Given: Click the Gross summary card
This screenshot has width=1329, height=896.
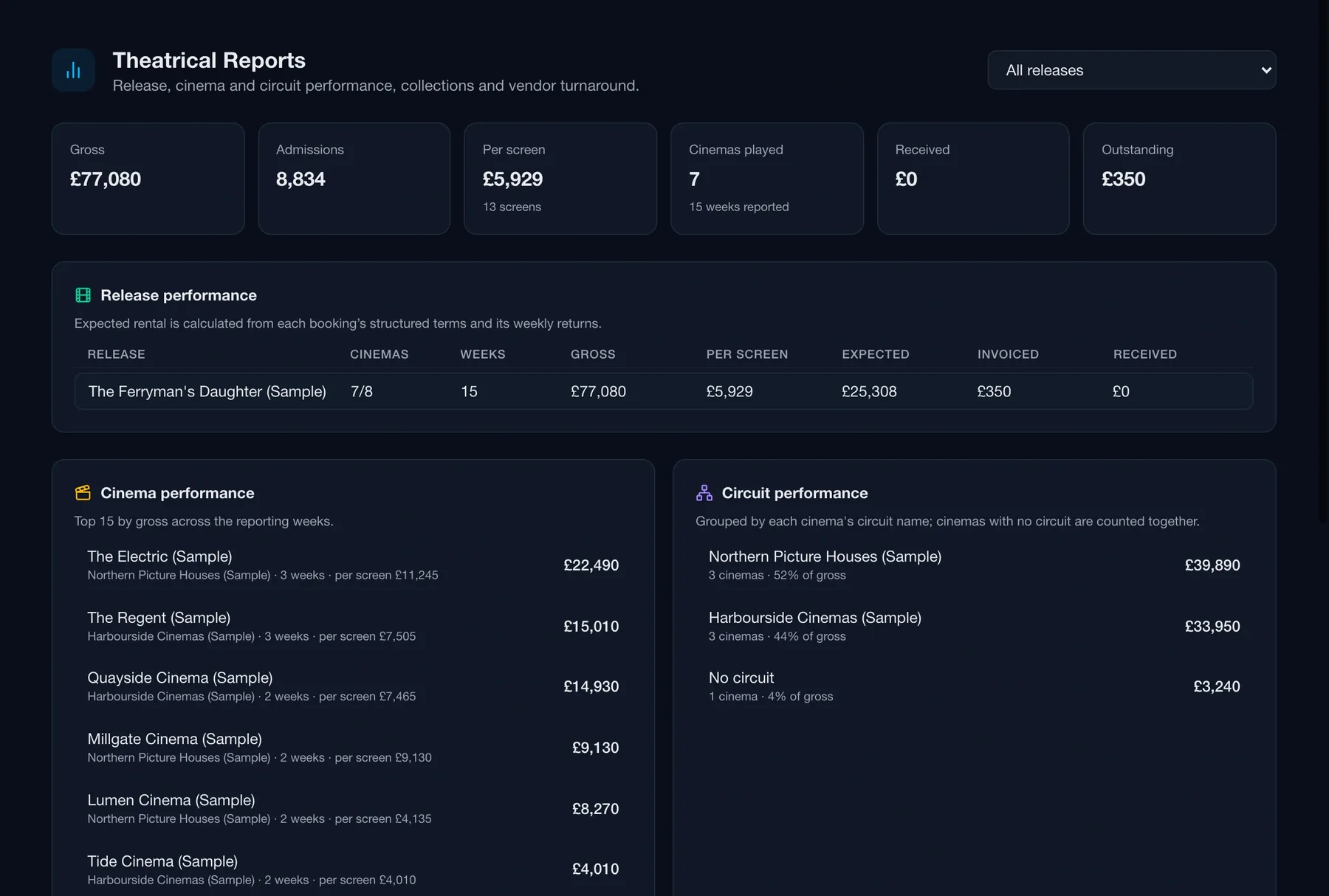Looking at the screenshot, I should [x=148, y=179].
